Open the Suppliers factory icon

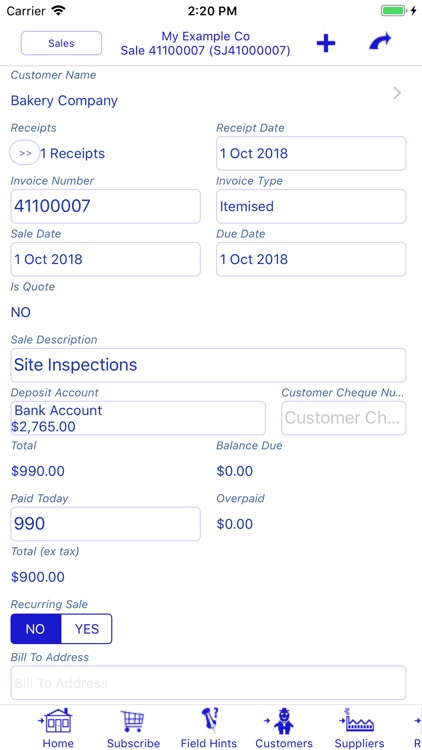358,721
